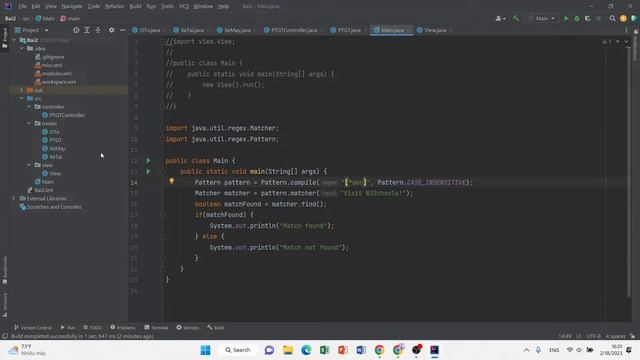Expand the External Libraries node
Image resolution: width=640 pixels, height=360 pixels.
[14, 198]
